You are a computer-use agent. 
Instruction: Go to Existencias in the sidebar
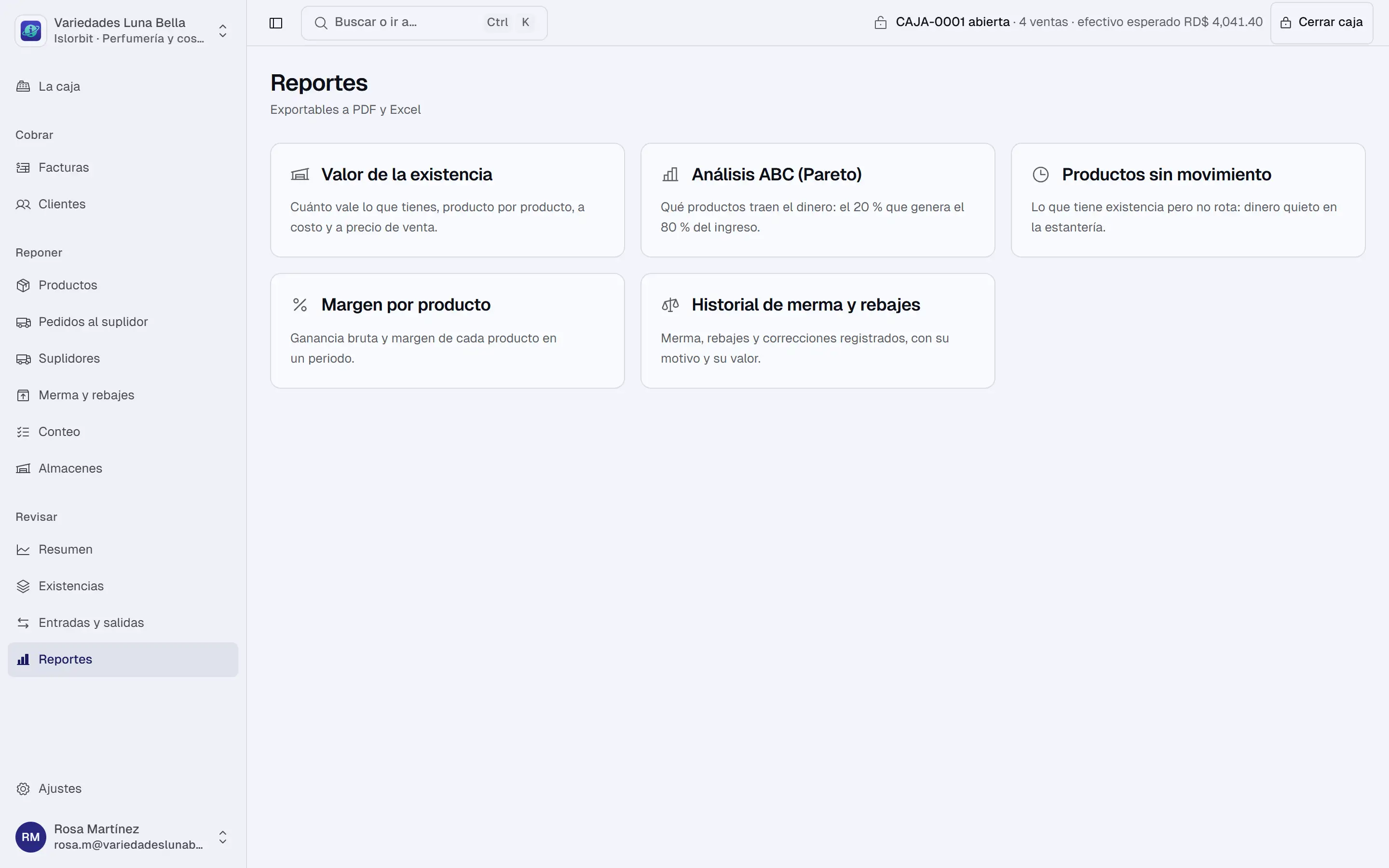click(123, 587)
